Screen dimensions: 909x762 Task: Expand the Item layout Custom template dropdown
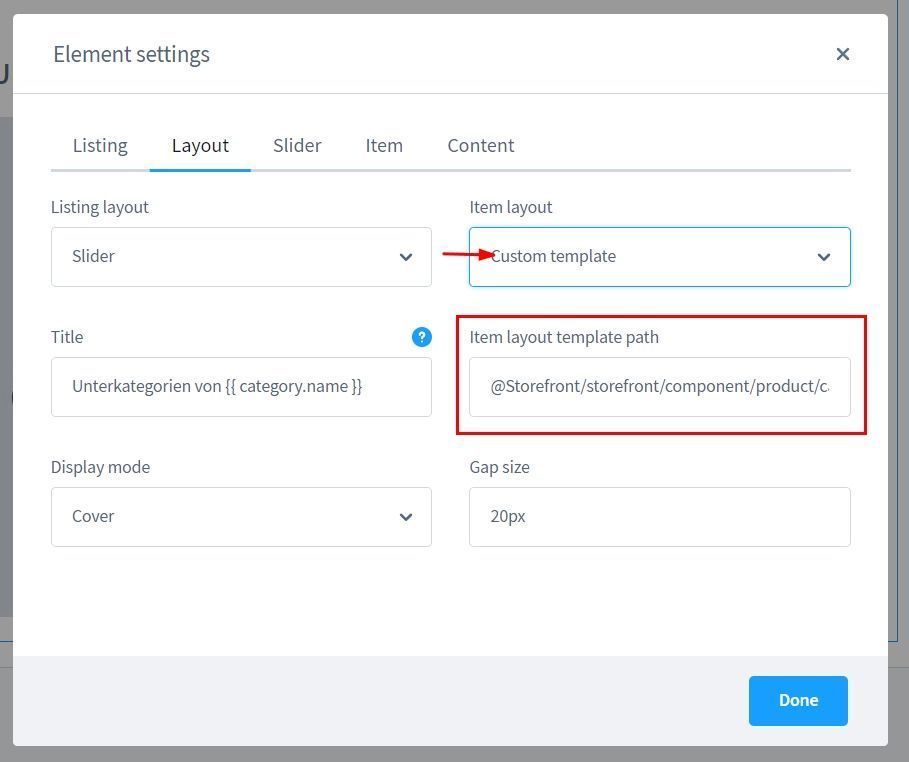tap(660, 257)
